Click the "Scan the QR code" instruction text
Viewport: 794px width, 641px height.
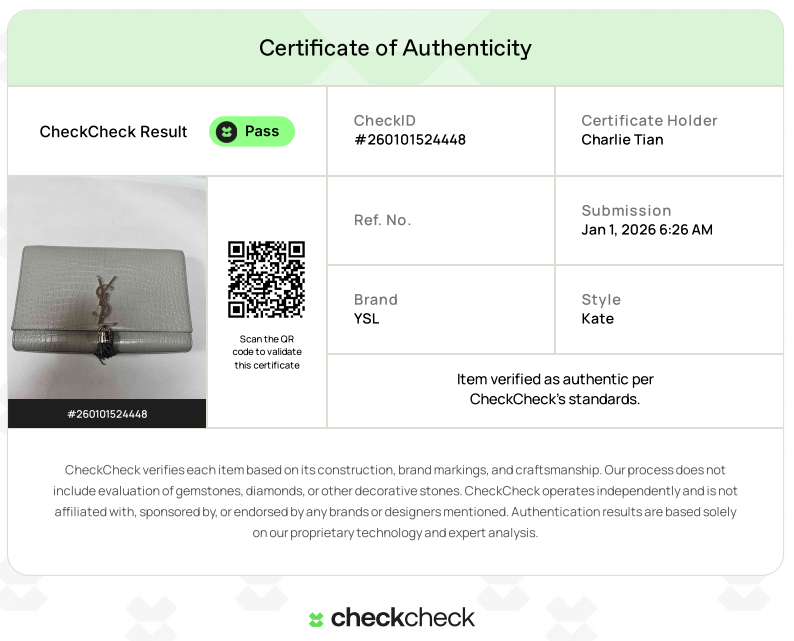pos(267,352)
